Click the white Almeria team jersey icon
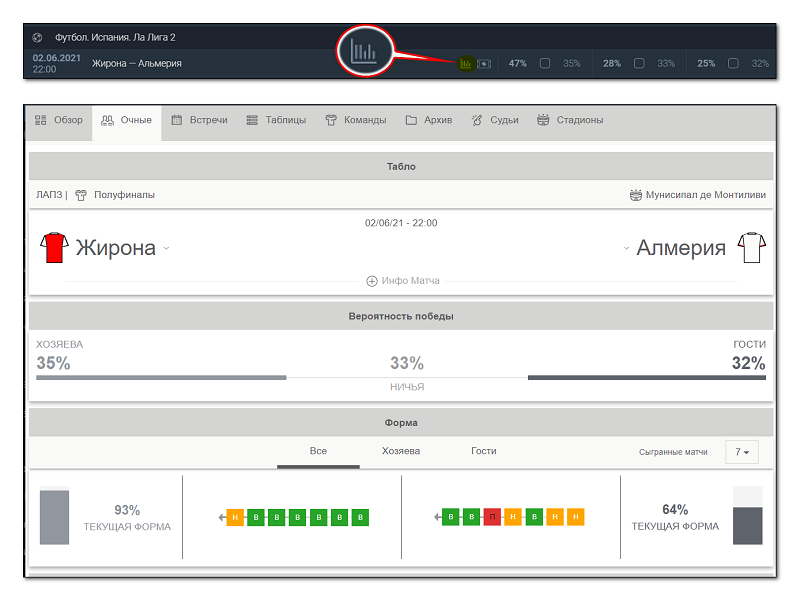The width and height of the screenshot is (800, 601). [751, 248]
